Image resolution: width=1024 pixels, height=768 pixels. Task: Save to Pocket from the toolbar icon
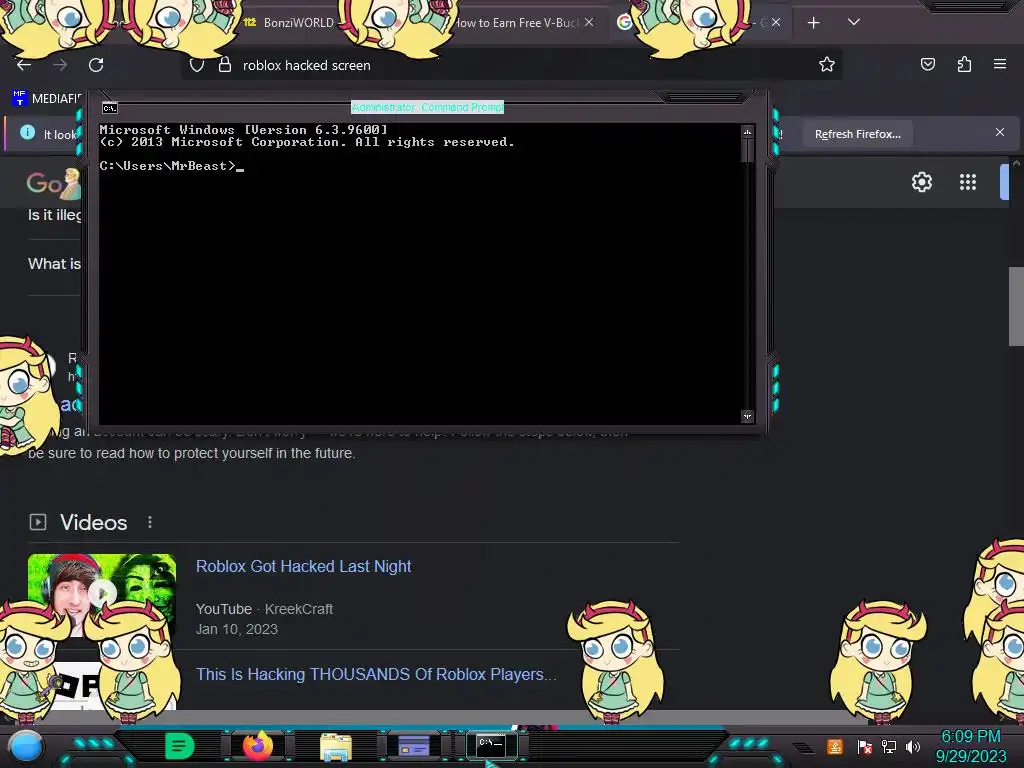[927, 64]
